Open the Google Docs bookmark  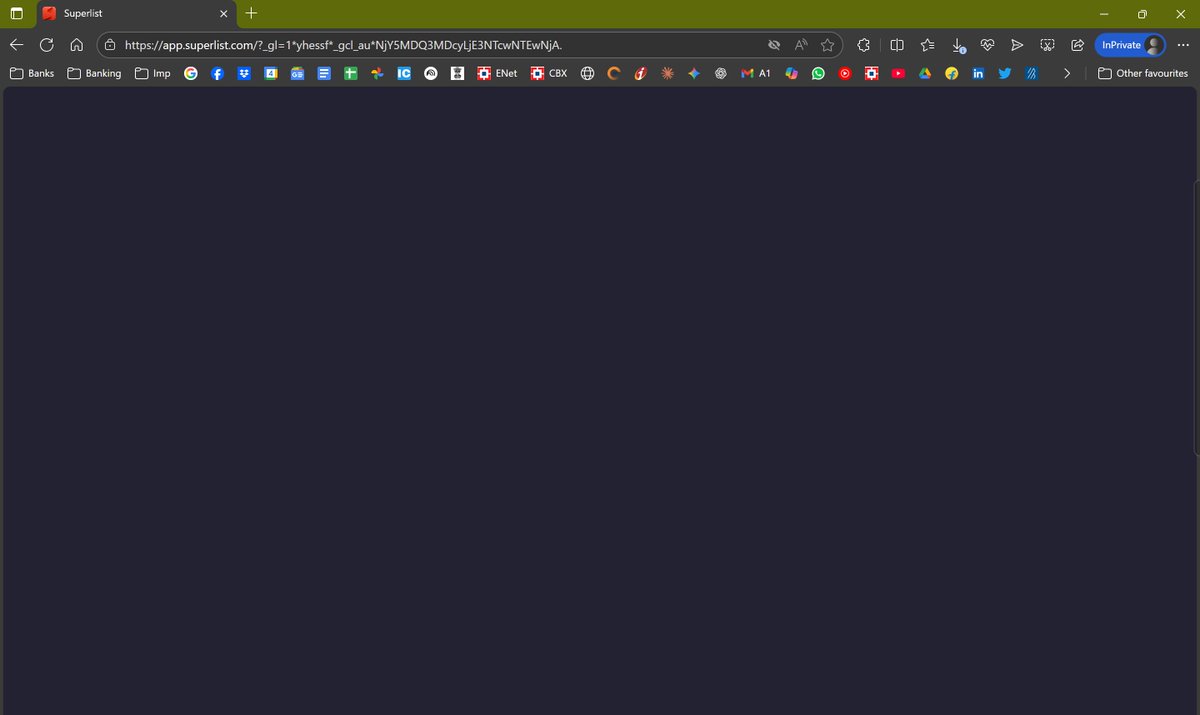tap(323, 73)
